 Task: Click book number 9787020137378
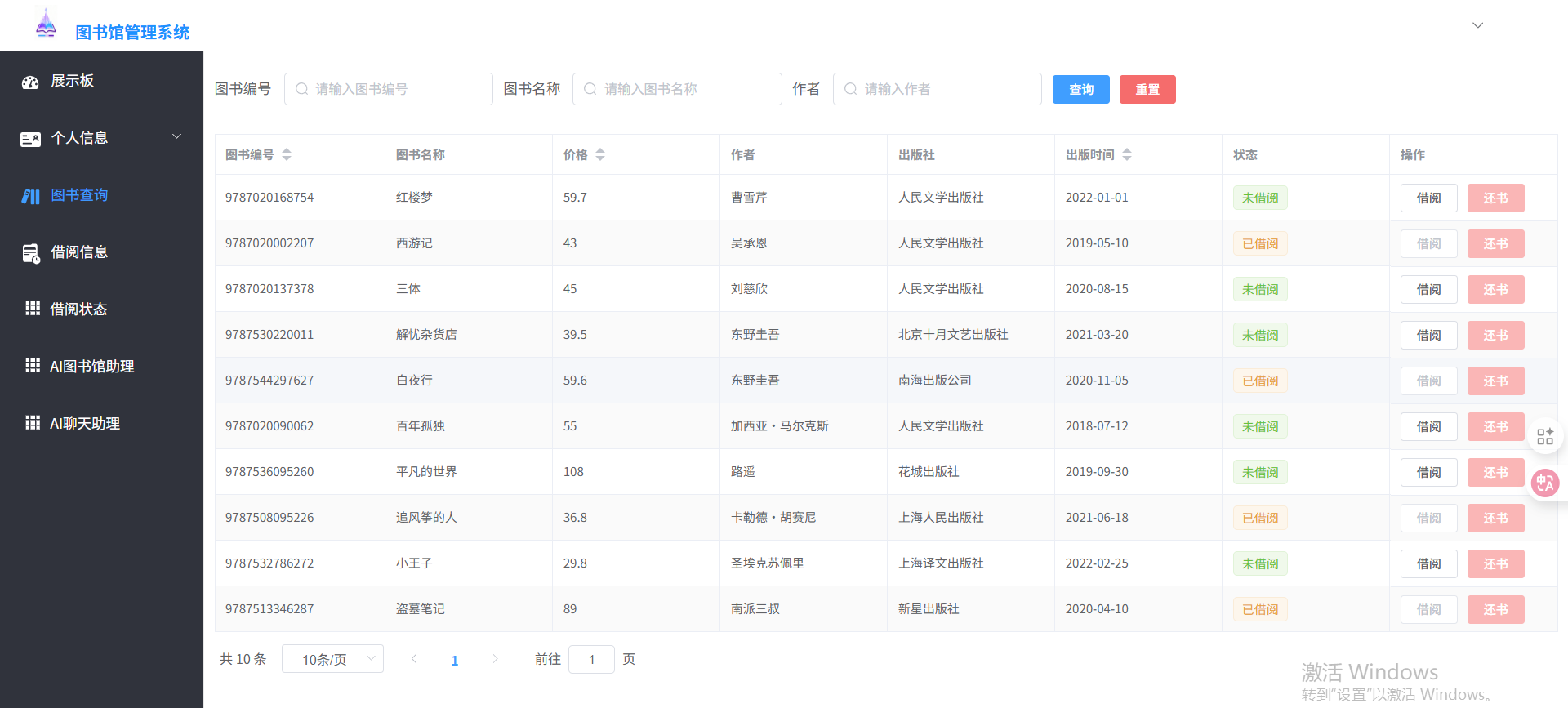(x=269, y=289)
